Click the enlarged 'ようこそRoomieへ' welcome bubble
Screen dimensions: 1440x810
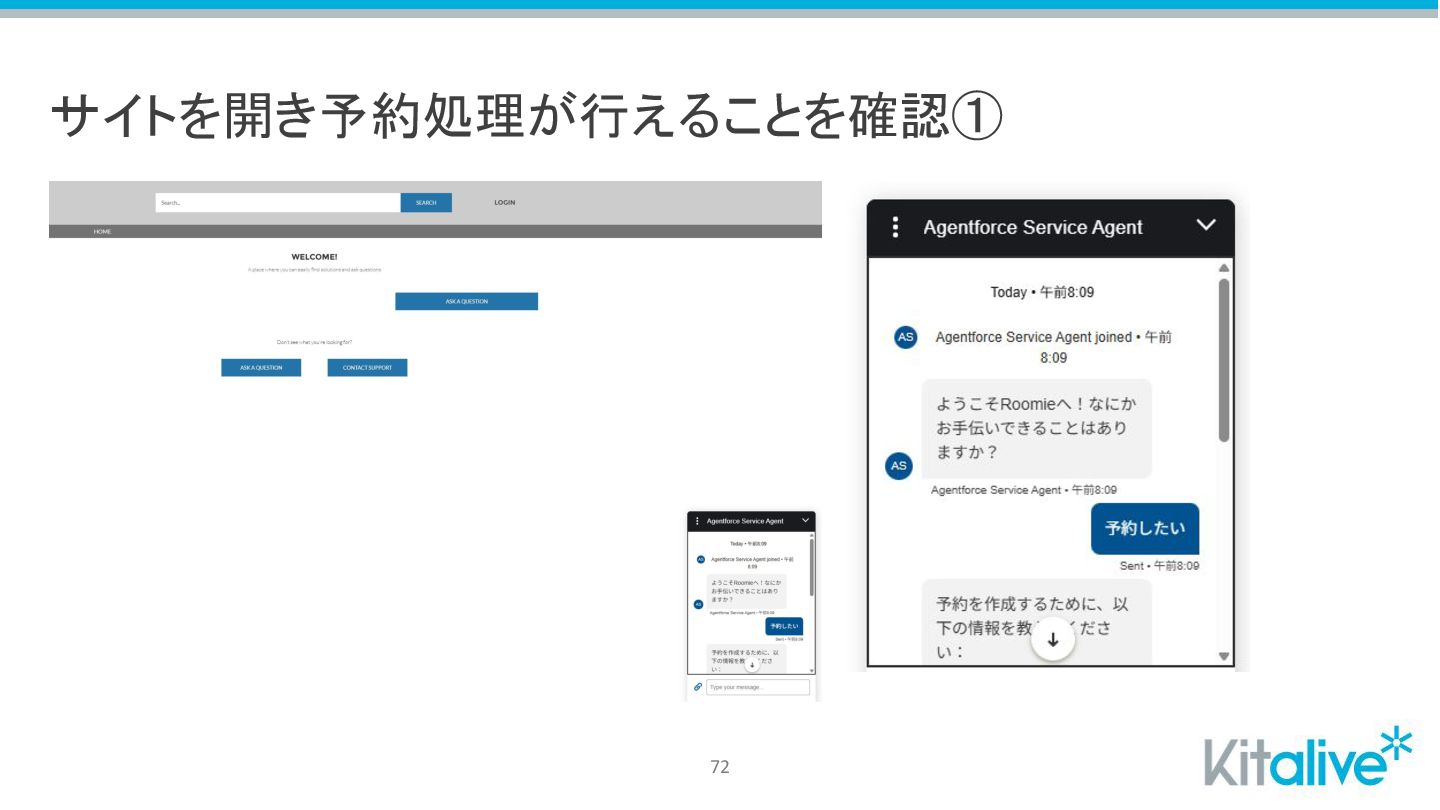point(1036,428)
